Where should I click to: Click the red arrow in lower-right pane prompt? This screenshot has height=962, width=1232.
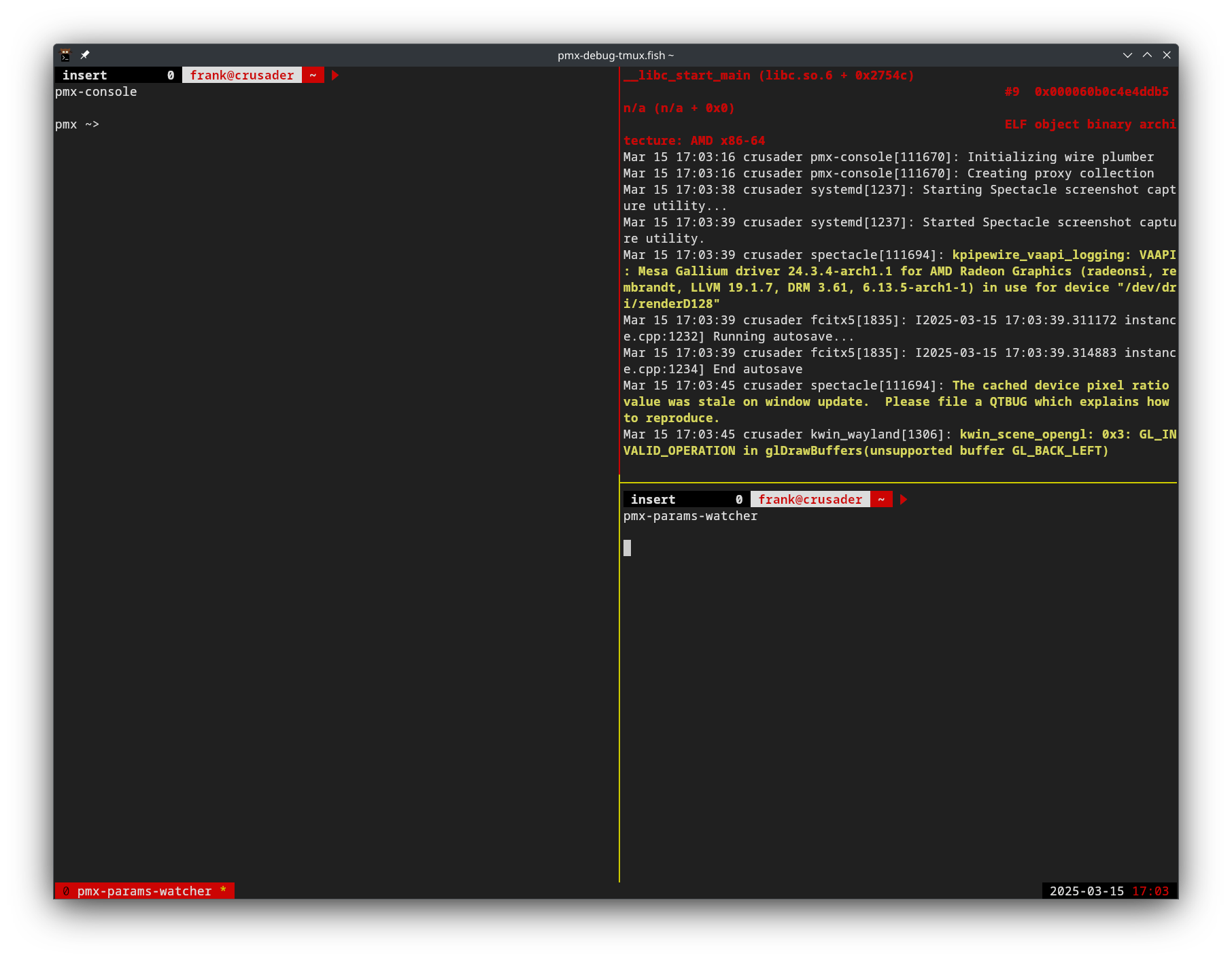coord(904,500)
